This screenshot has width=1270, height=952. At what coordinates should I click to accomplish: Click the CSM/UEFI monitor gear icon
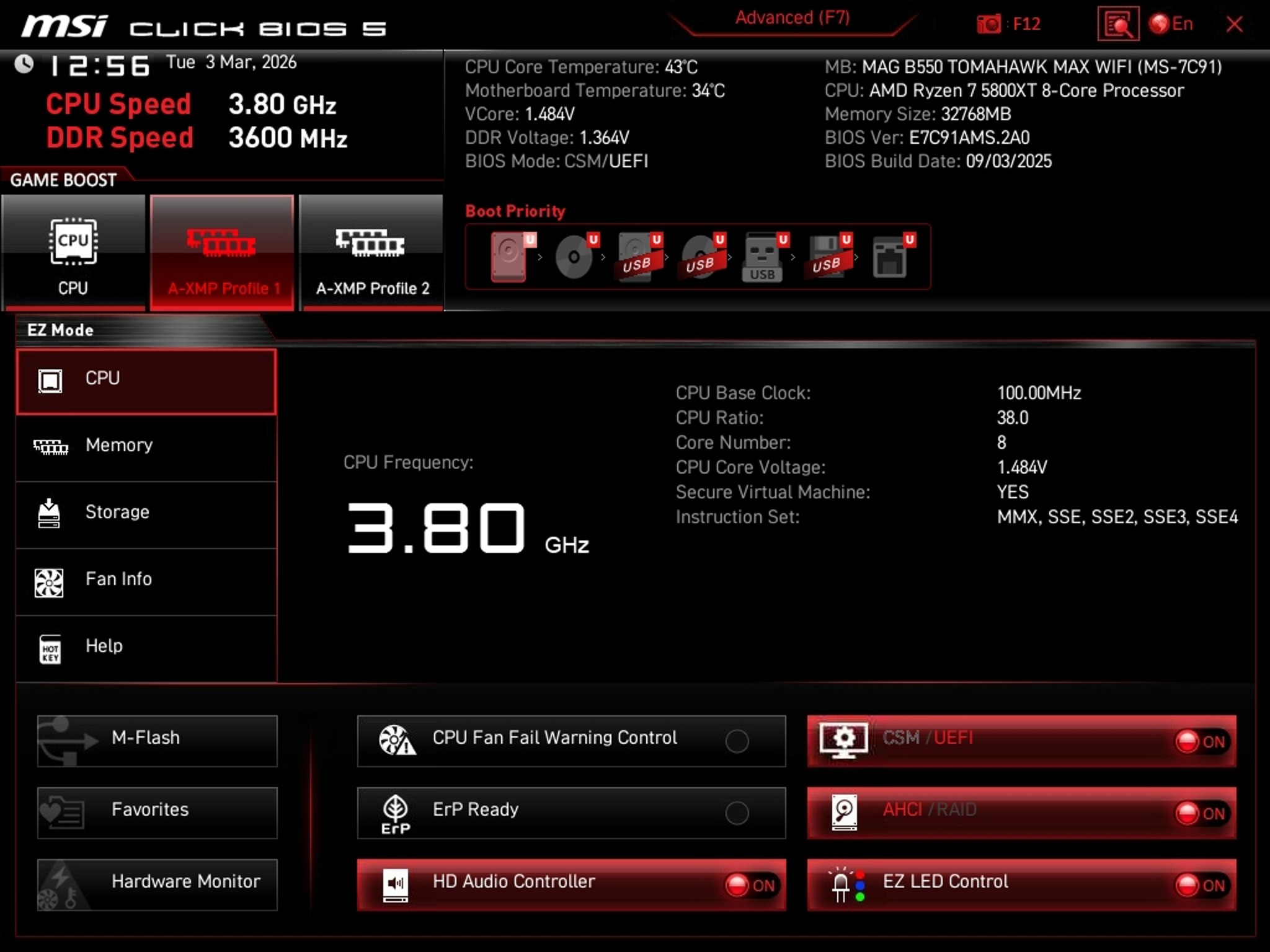[843, 740]
